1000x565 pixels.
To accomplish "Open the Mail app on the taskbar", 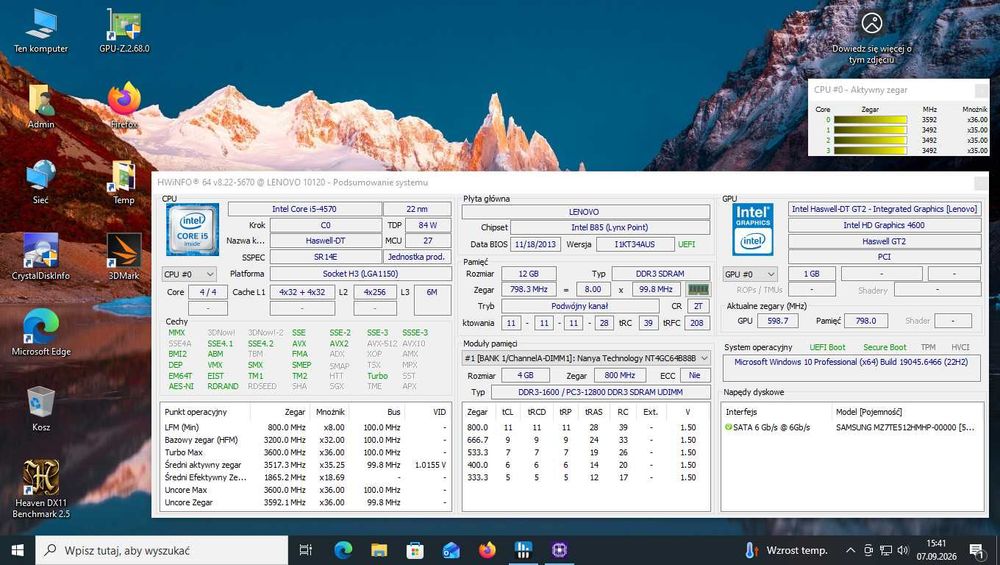I will (452, 550).
